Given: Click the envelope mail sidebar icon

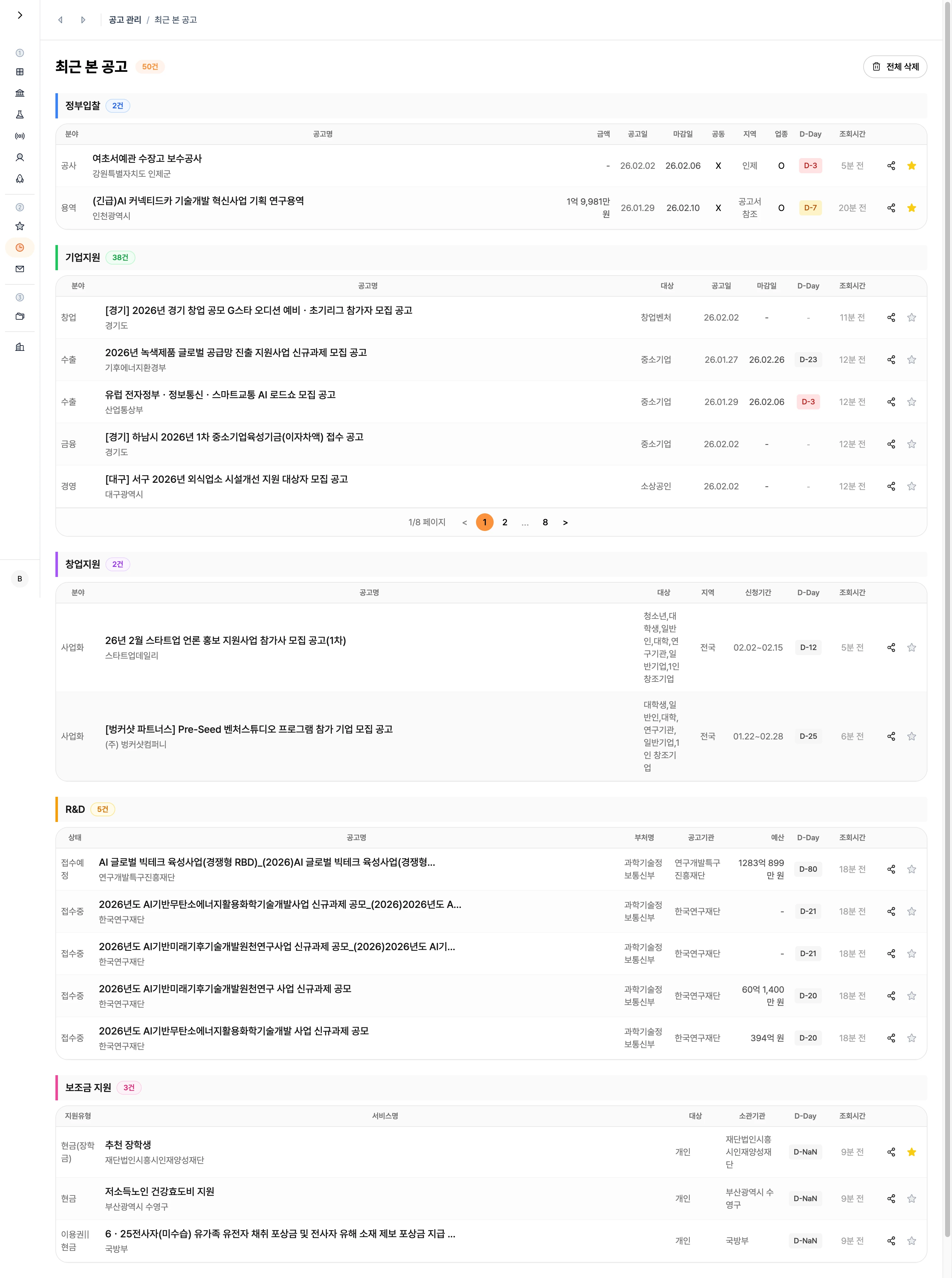Looking at the screenshot, I should coord(20,269).
